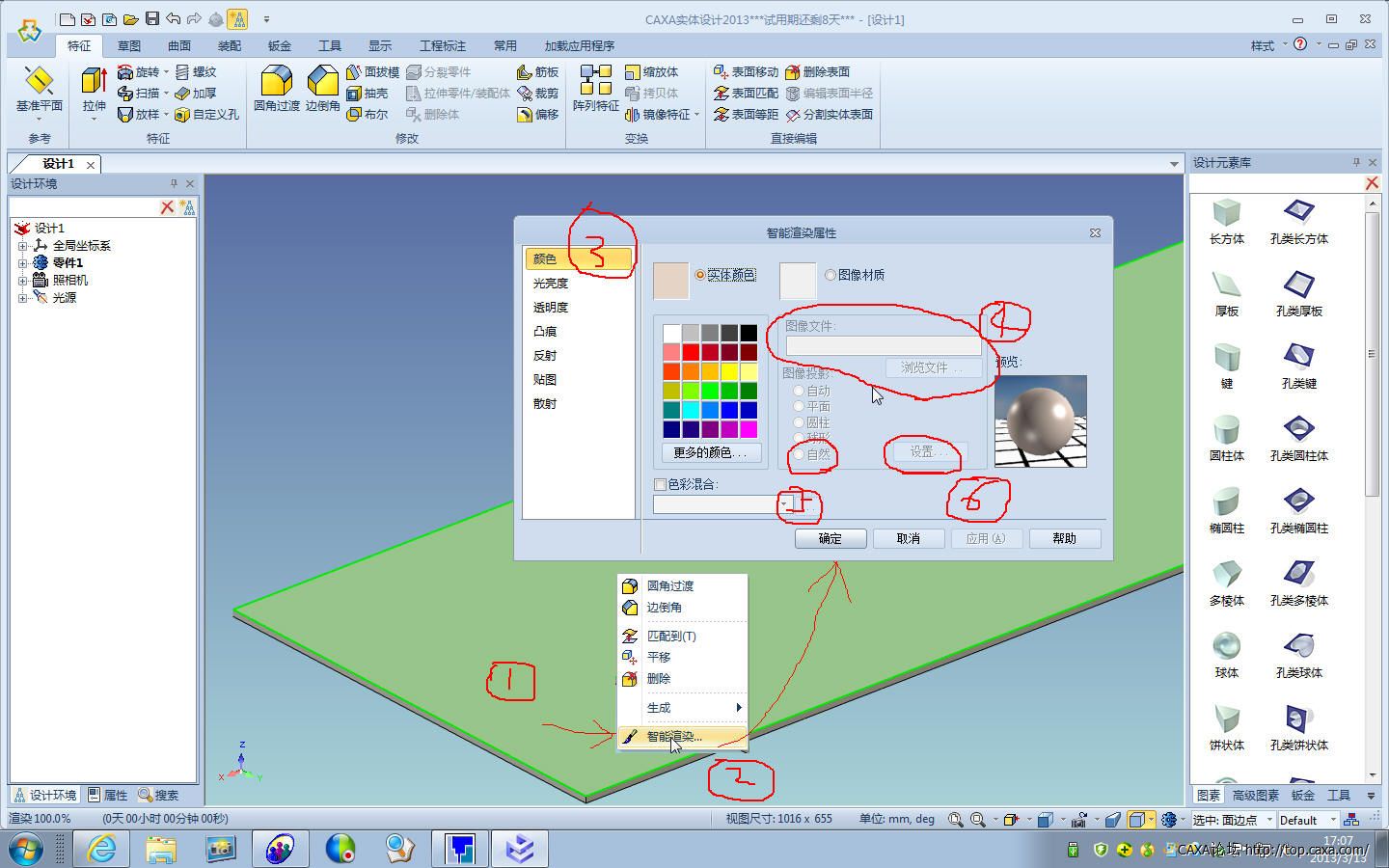Image resolution: width=1389 pixels, height=868 pixels.
Task: Choose the 偏移 offset tool
Action: [x=538, y=115]
